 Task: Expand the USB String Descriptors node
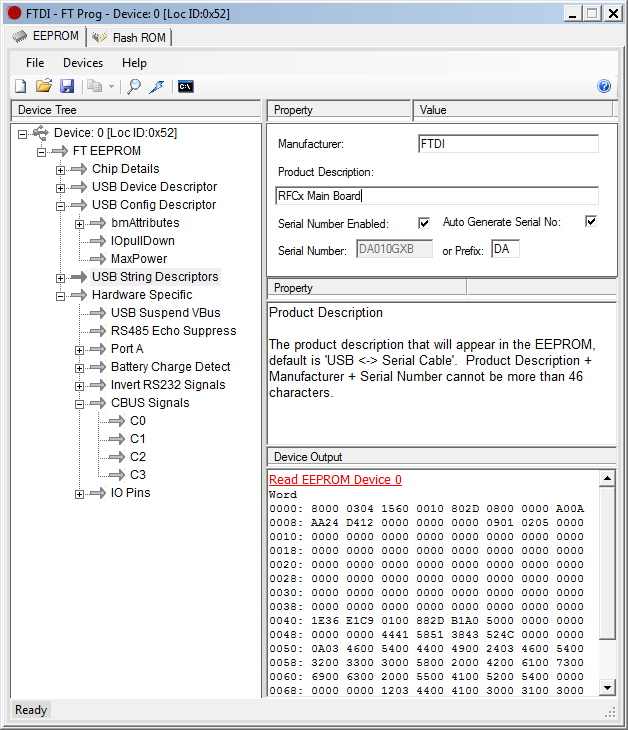click(x=61, y=278)
